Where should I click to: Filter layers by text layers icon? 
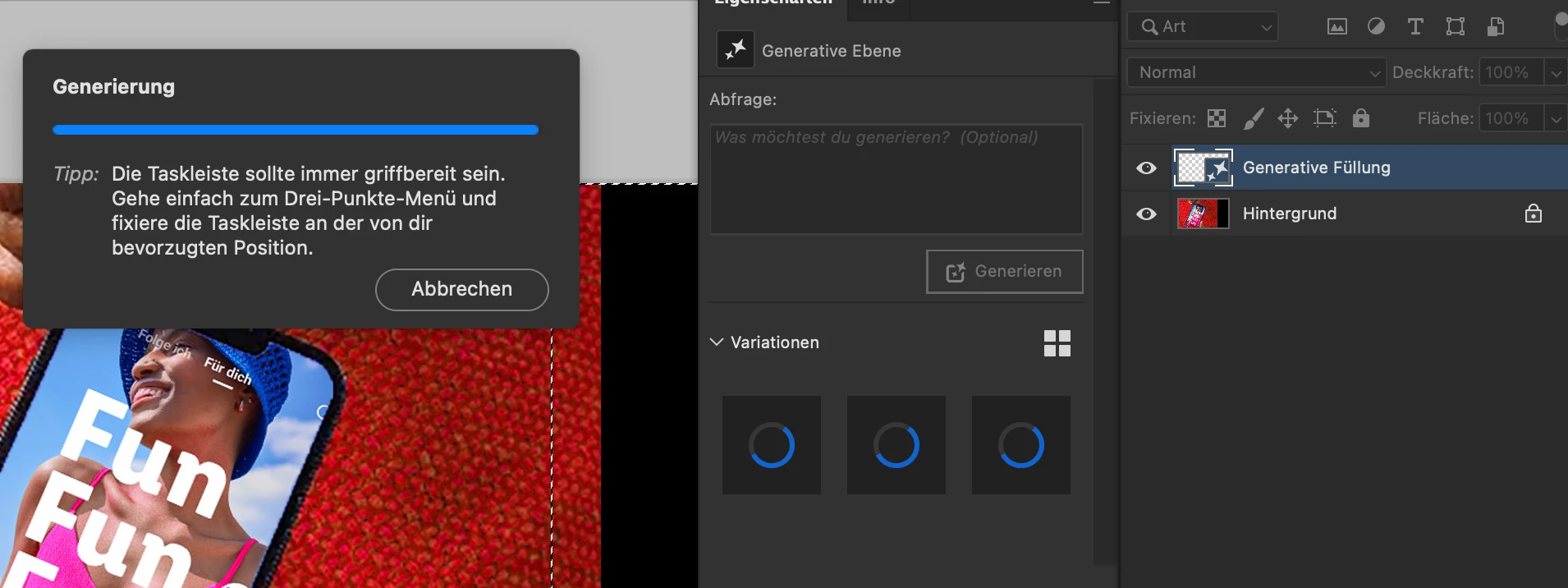pos(1415,27)
